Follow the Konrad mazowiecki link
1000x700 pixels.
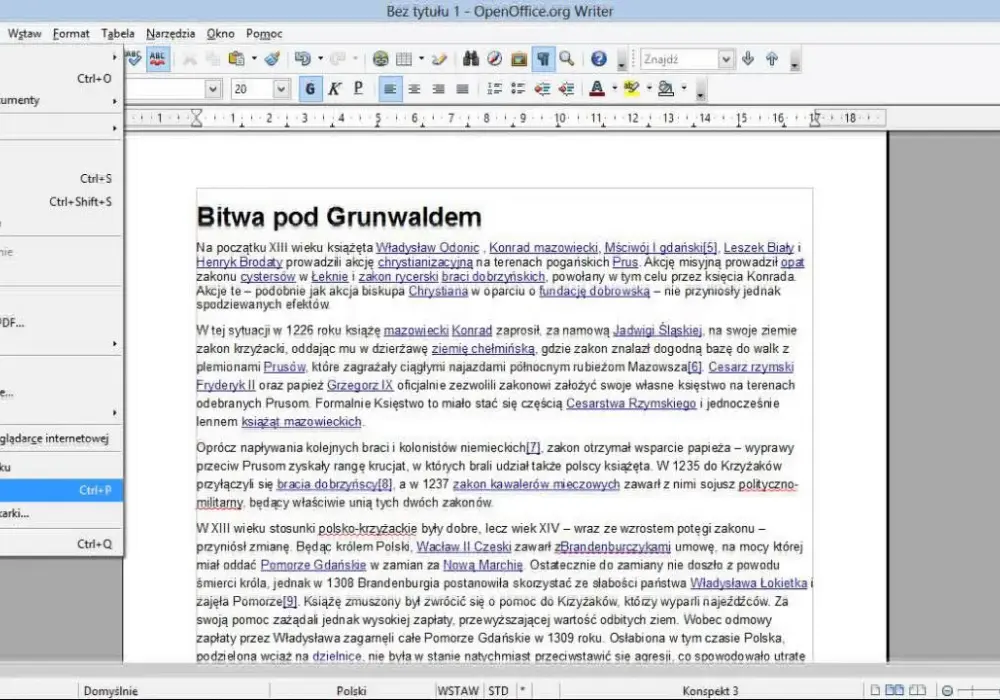point(543,247)
